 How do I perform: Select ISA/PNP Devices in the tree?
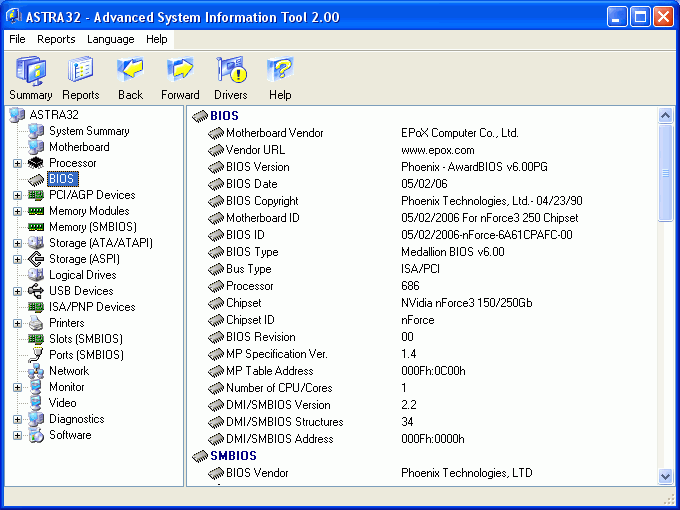click(92, 307)
